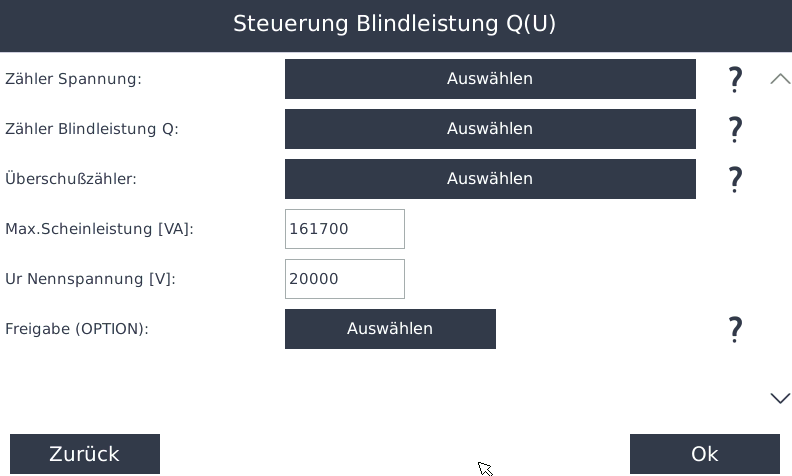792x476 pixels.
Task: Click the Überschußzähler label text
Action: coord(71,179)
